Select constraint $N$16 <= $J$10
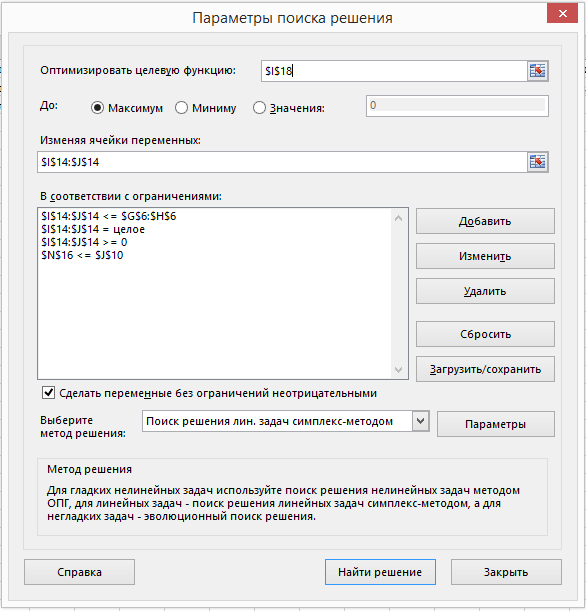Image resolution: width=586 pixels, height=611 pixels. [82, 255]
